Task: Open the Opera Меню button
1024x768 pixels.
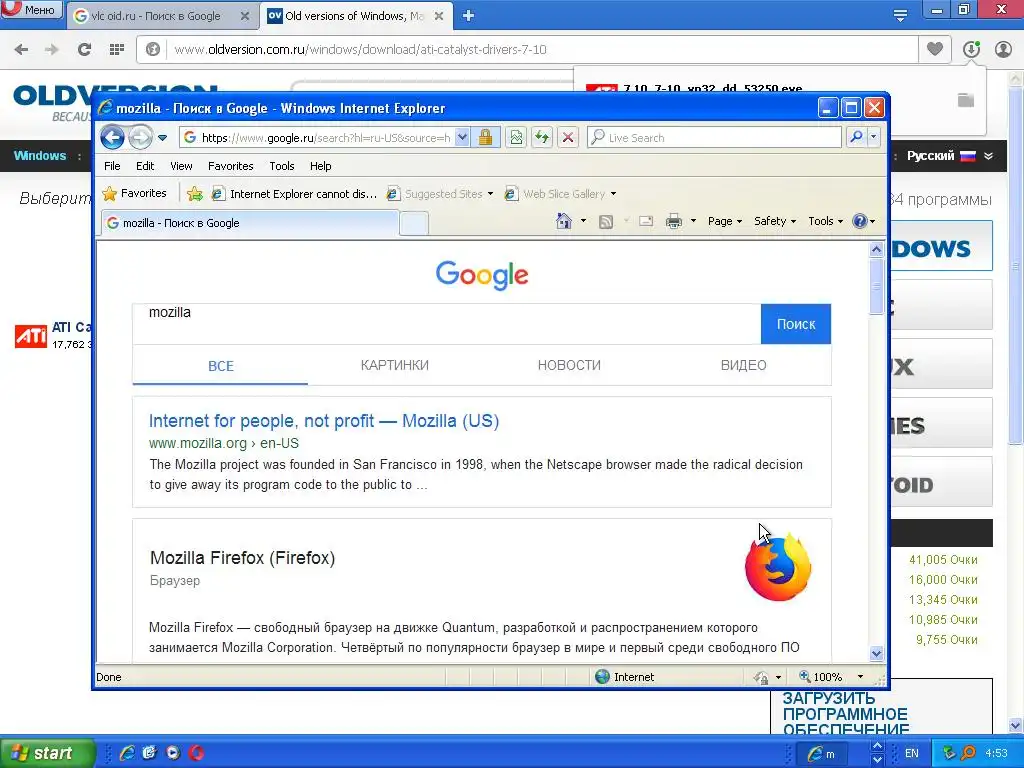Action: (31, 10)
